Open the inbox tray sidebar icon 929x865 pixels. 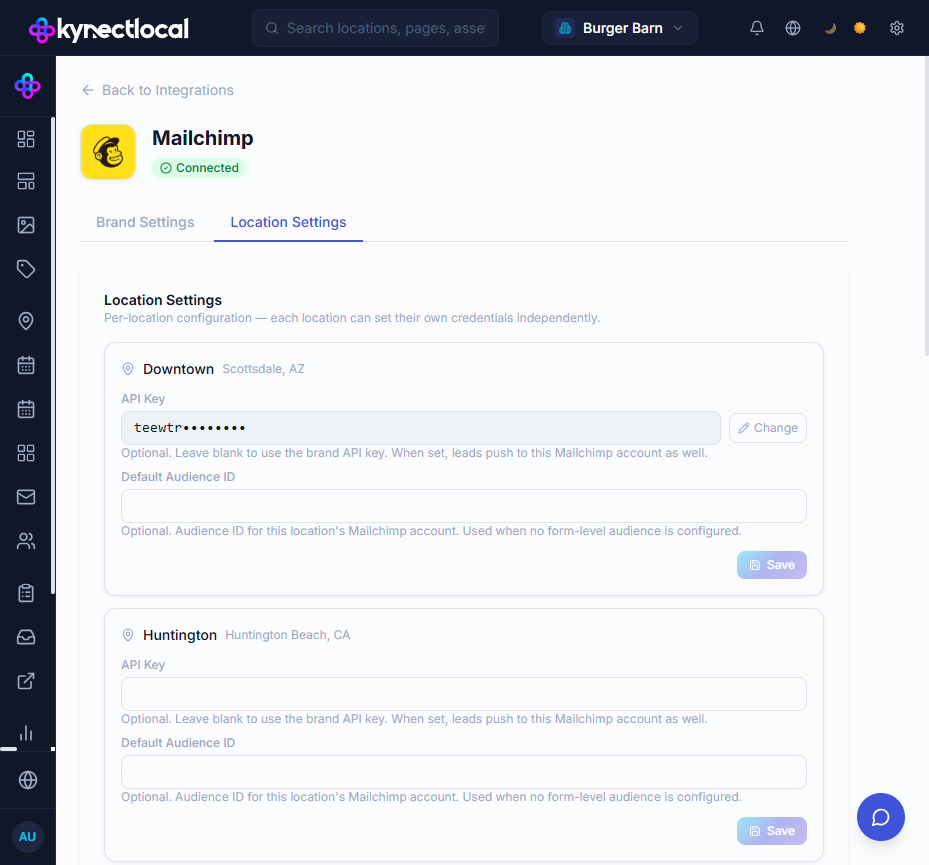click(x=26, y=637)
